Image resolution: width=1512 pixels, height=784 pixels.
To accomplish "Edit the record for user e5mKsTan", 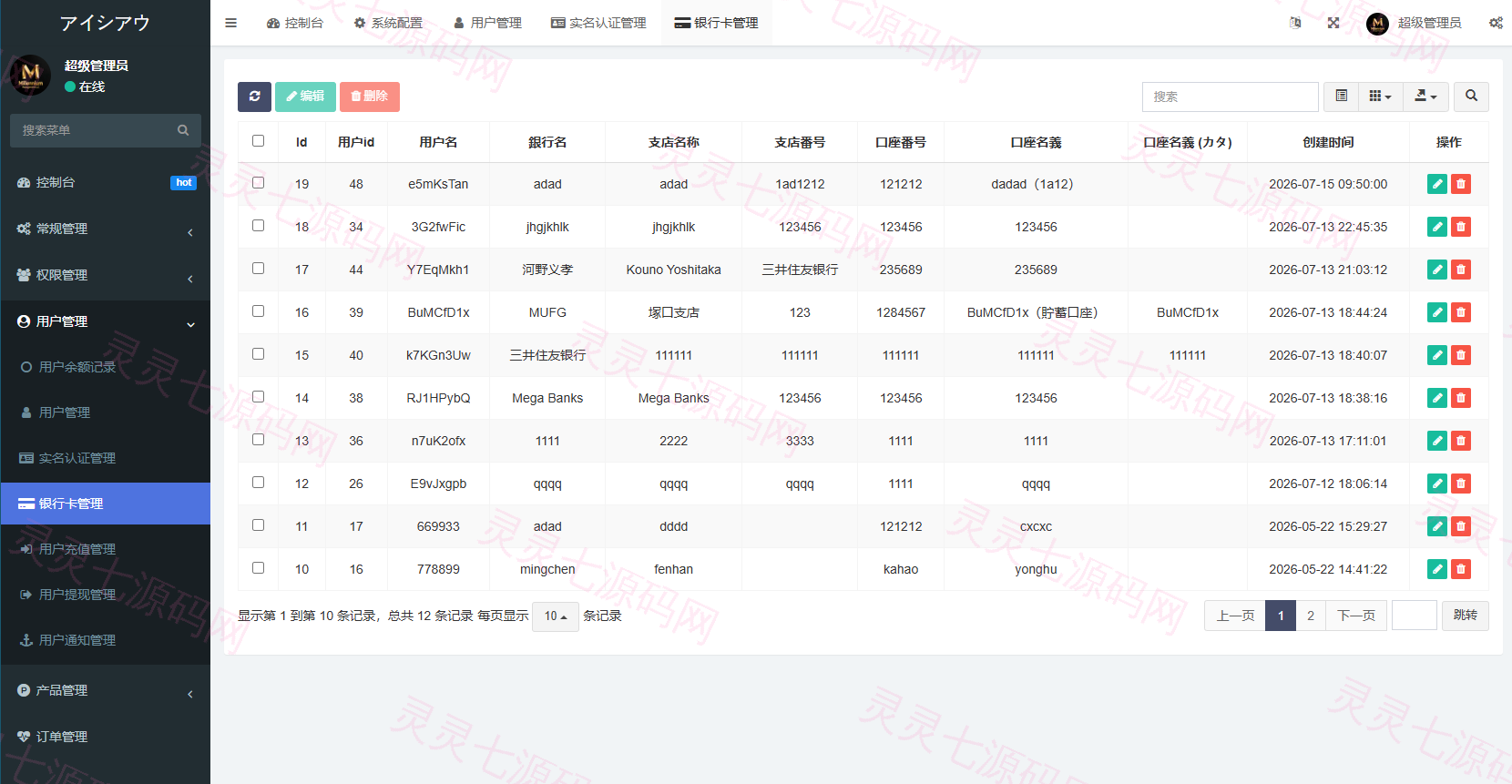I will click(x=1437, y=184).
